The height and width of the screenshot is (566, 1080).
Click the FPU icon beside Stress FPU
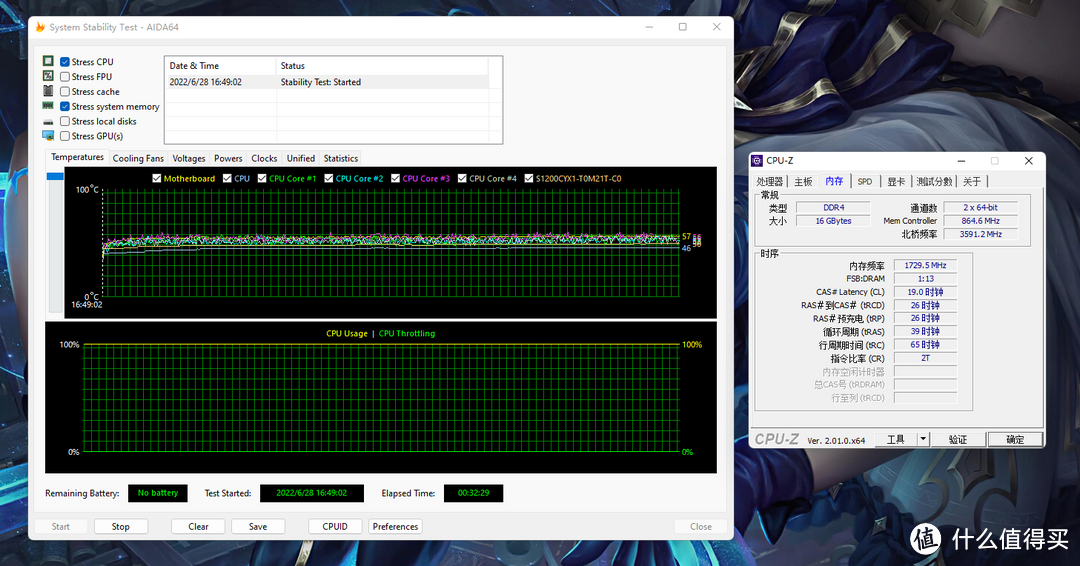[48, 77]
